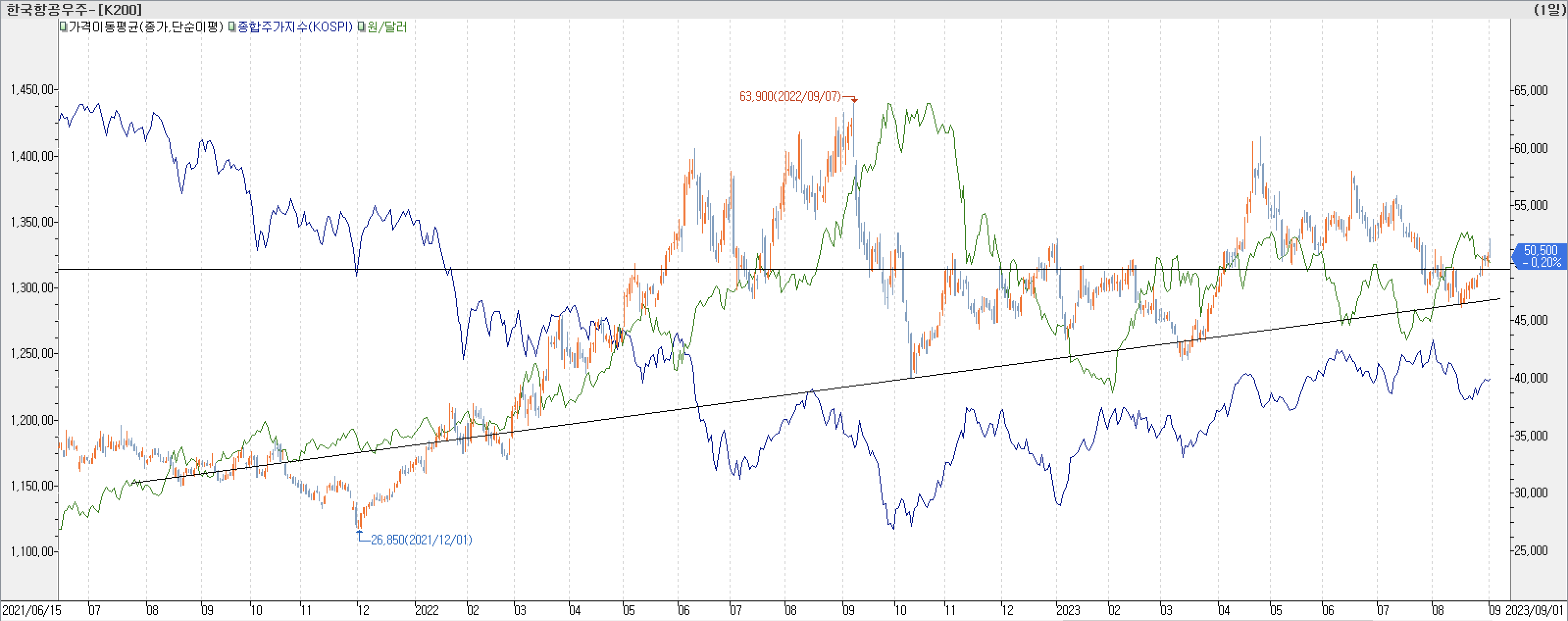Click the 26,850(2021/12/01) low annotation
Image resolution: width=1568 pixels, height=621 pixels.
[421, 540]
